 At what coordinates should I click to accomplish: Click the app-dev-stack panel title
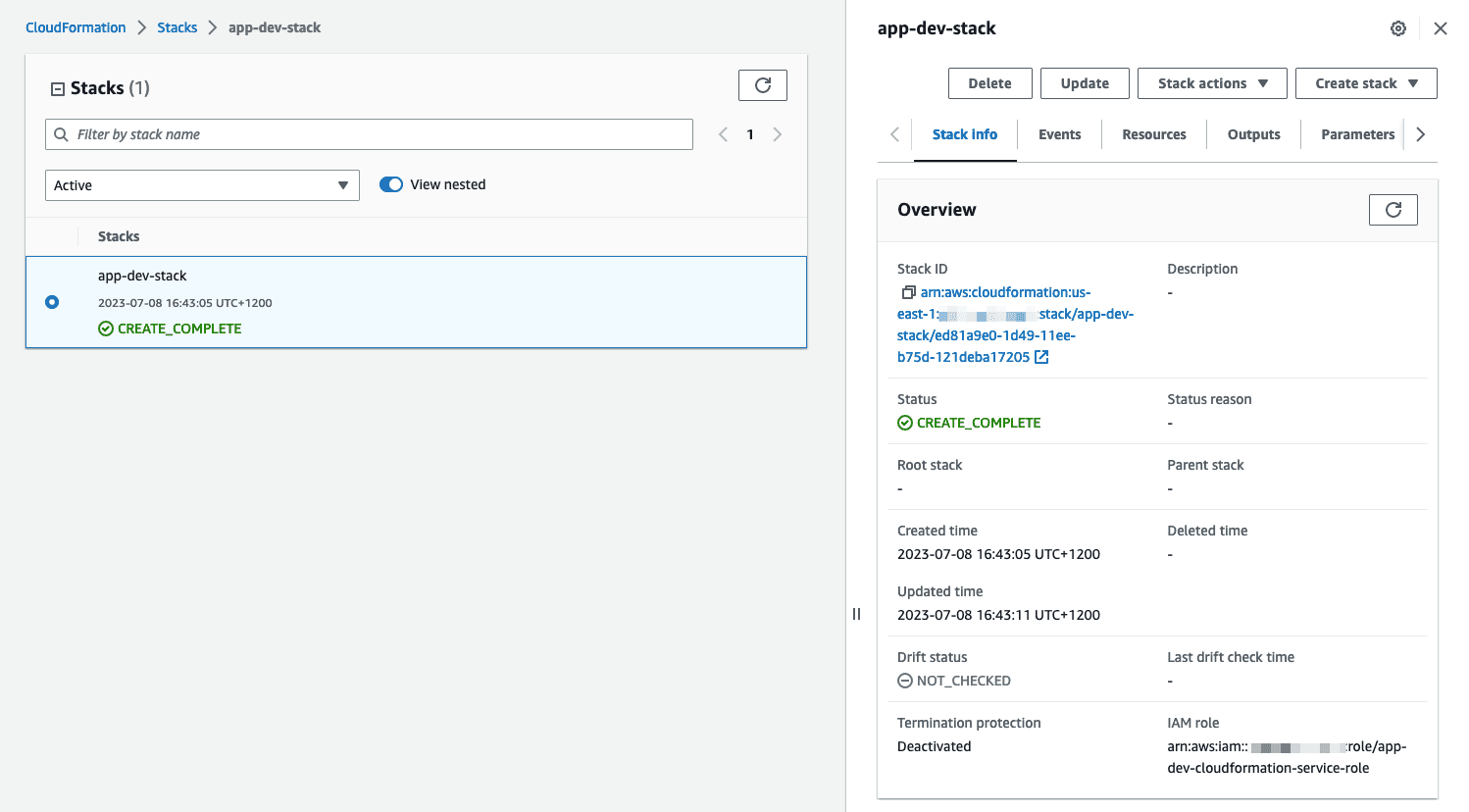pyautogui.click(x=937, y=28)
